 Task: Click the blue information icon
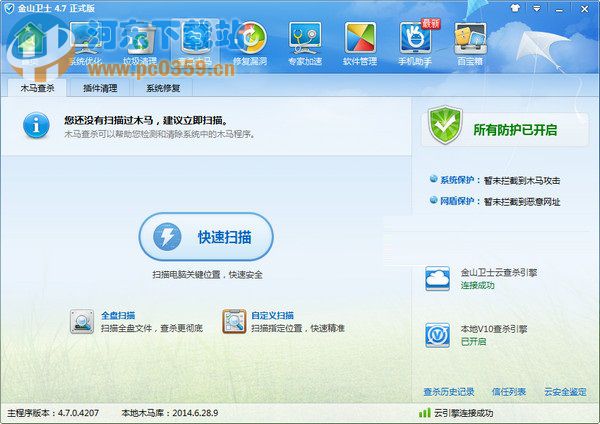click(36, 125)
